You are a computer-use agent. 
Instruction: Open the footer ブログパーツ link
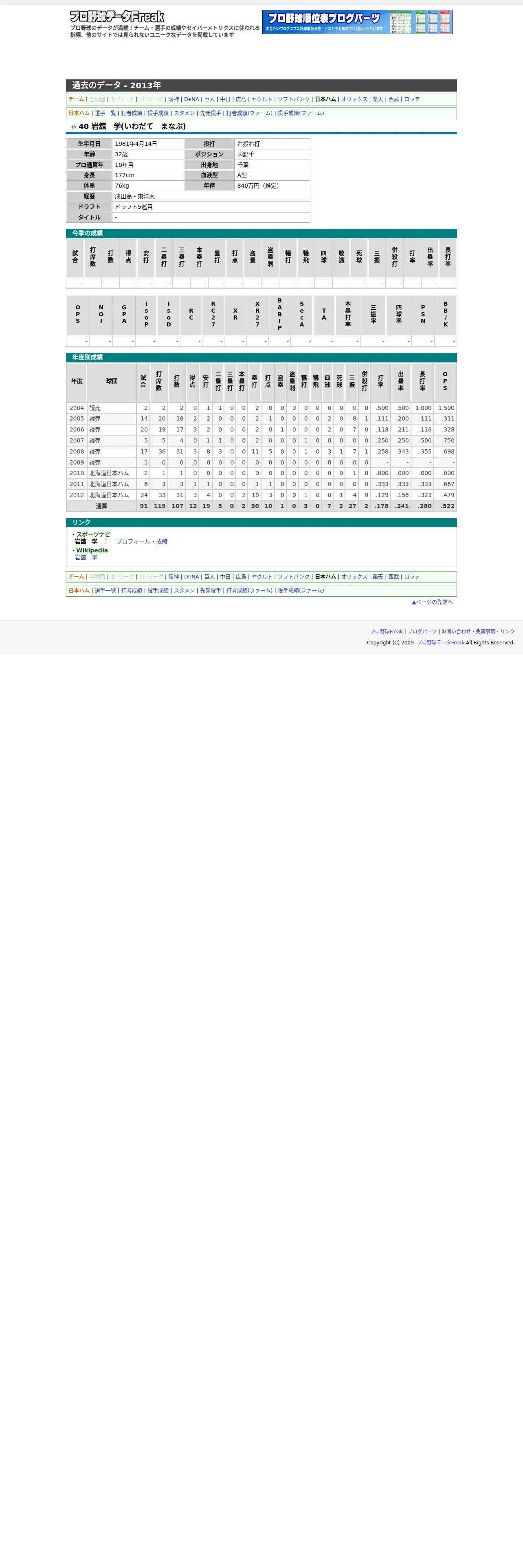(422, 632)
